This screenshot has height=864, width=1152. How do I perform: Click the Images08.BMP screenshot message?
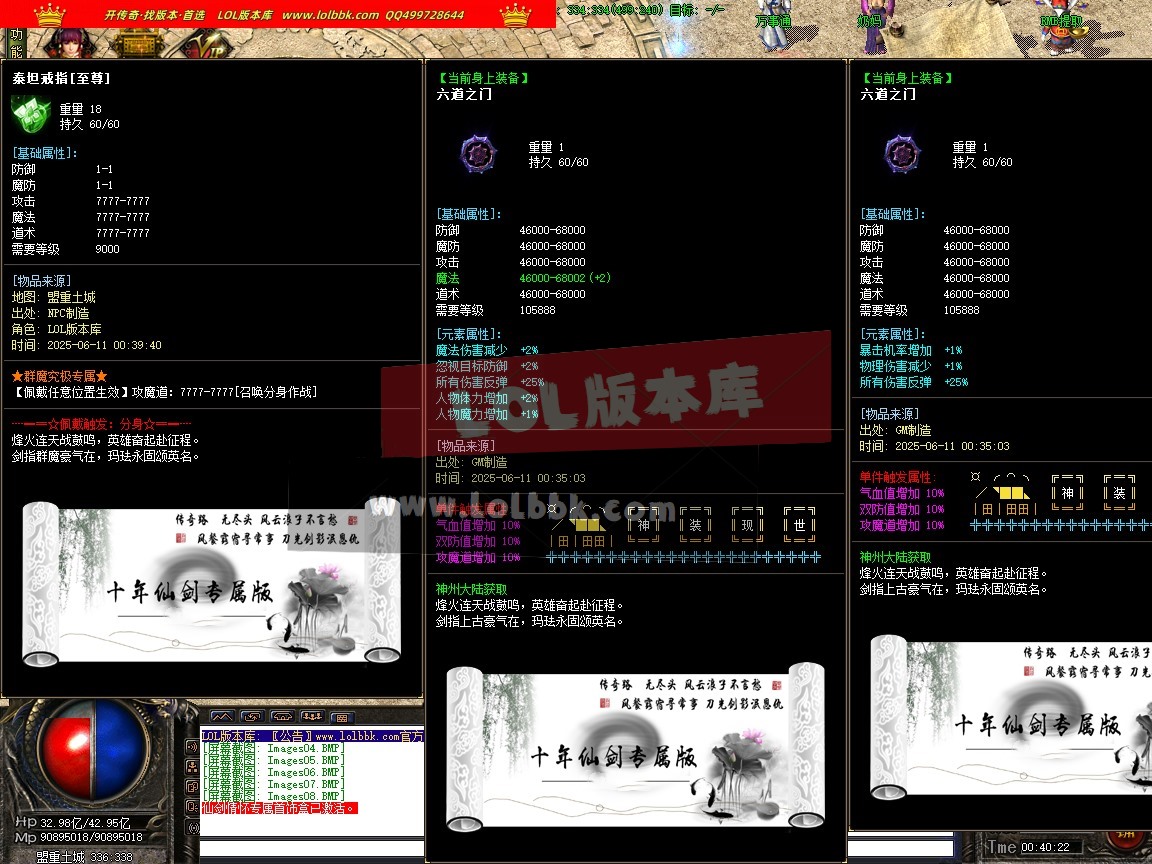tap(273, 796)
